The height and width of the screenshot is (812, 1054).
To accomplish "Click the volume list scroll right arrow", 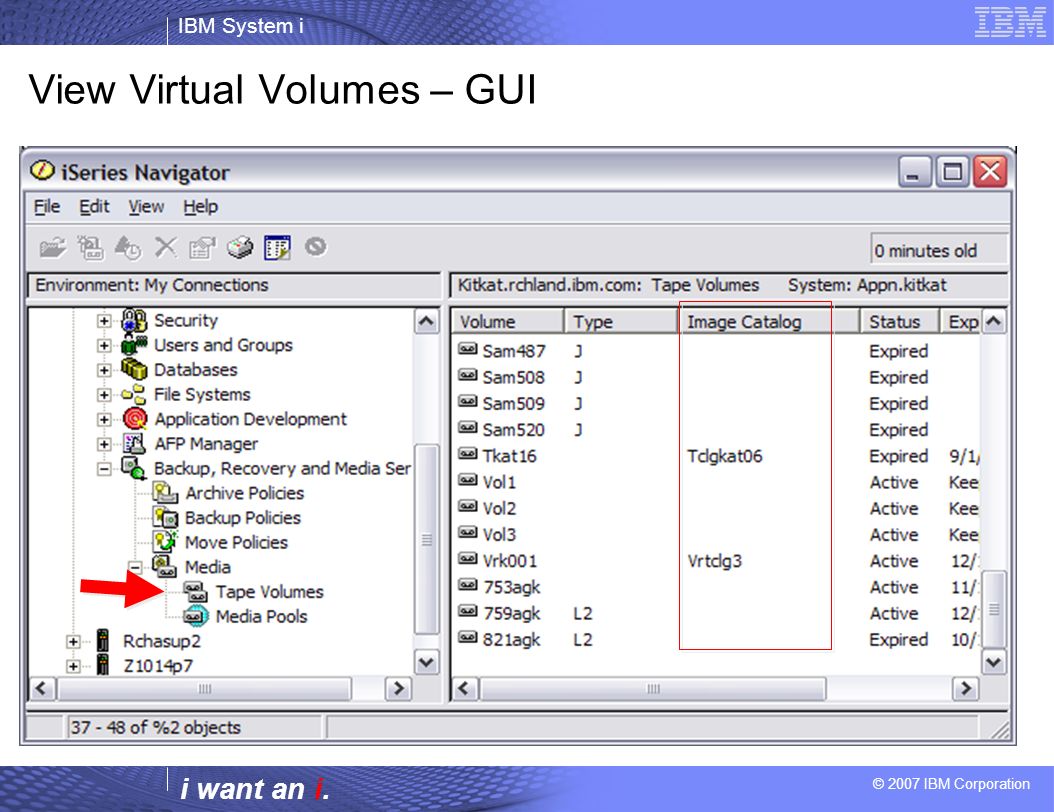I will pos(966,688).
